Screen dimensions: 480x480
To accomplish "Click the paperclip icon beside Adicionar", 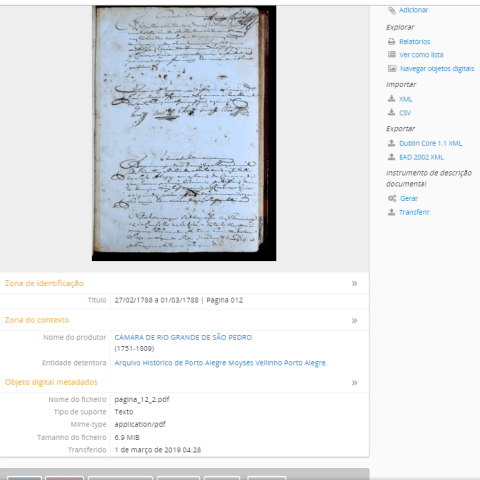I will coord(392,10).
